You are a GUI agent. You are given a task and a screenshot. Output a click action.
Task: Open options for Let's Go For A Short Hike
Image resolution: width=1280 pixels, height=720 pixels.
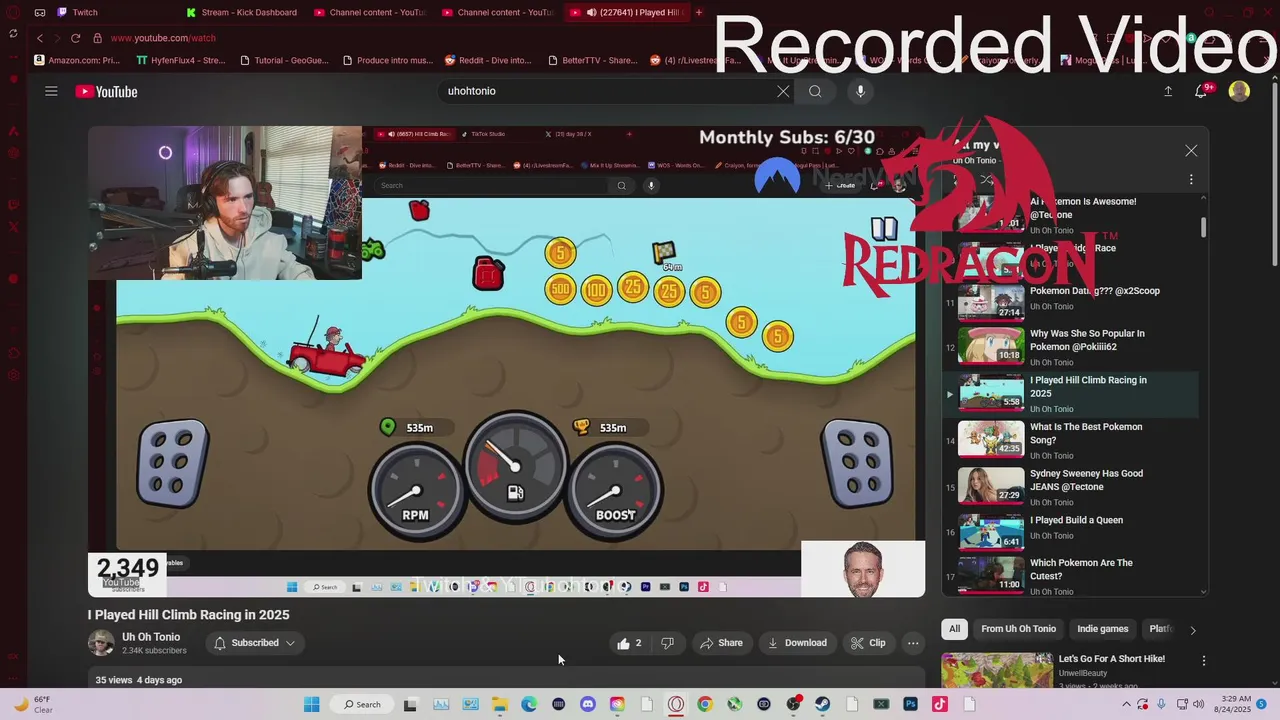pyautogui.click(x=1203, y=660)
